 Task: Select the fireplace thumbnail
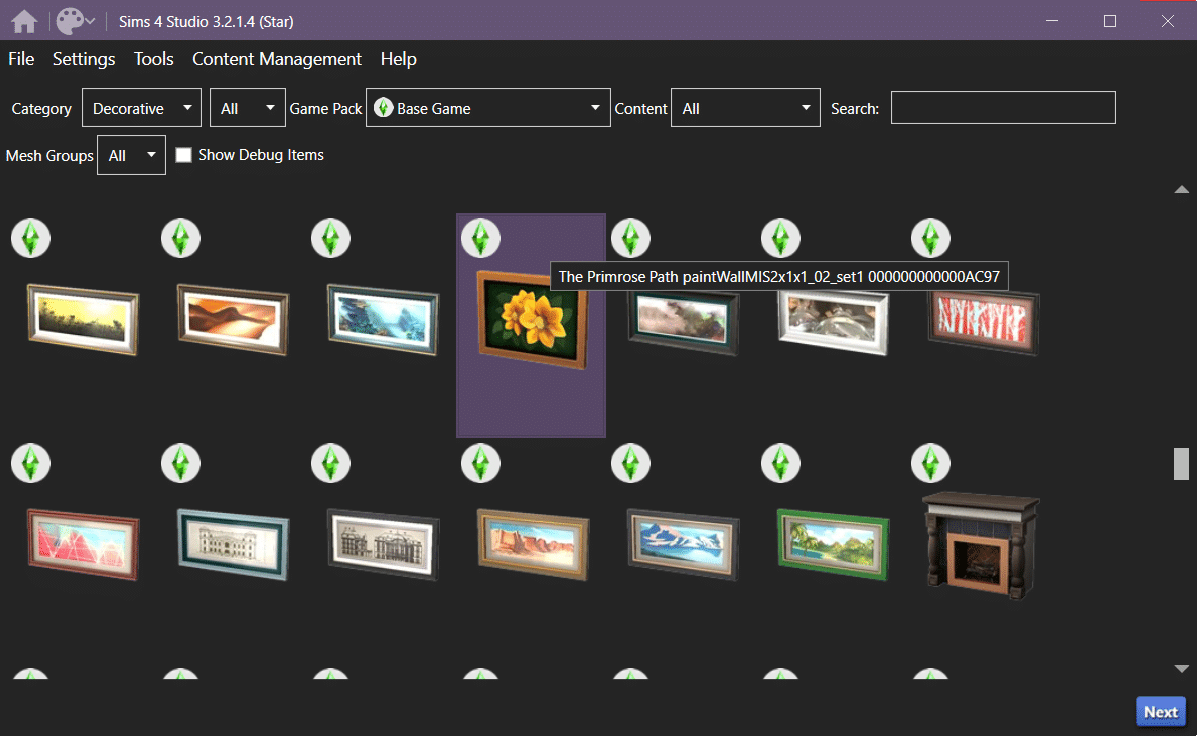[x=979, y=546]
